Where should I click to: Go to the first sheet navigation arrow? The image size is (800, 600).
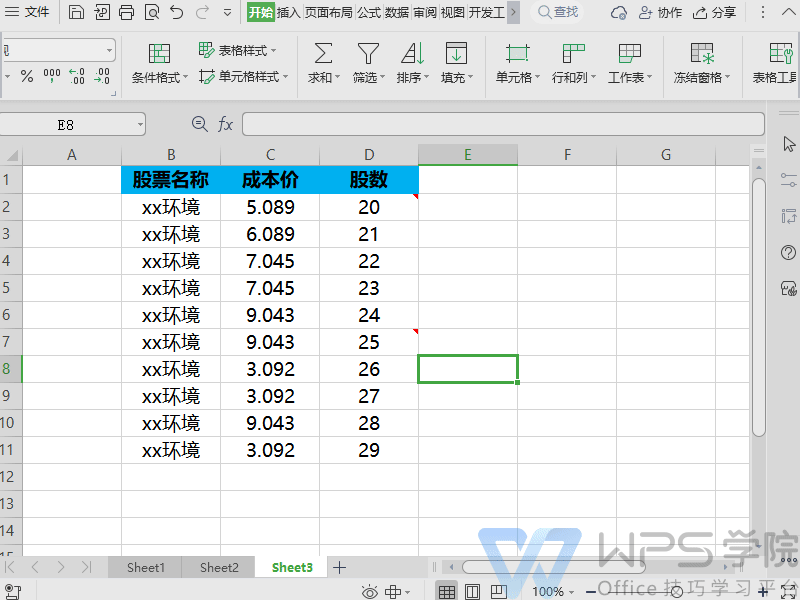coord(9,567)
